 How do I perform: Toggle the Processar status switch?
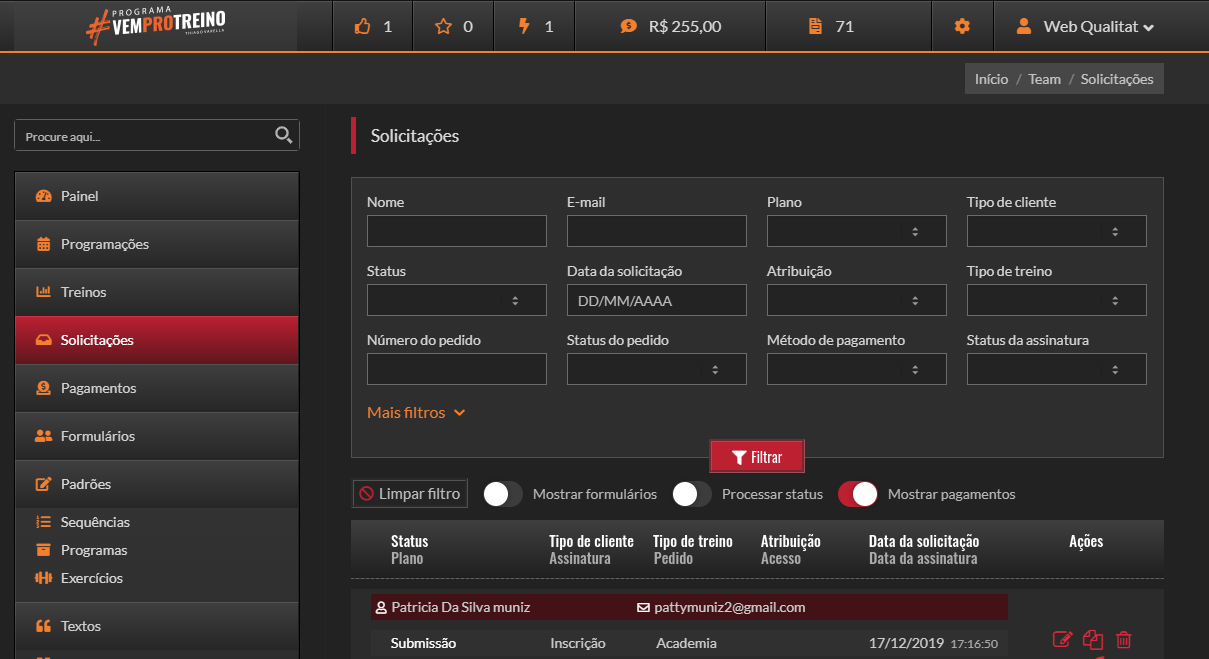point(692,494)
